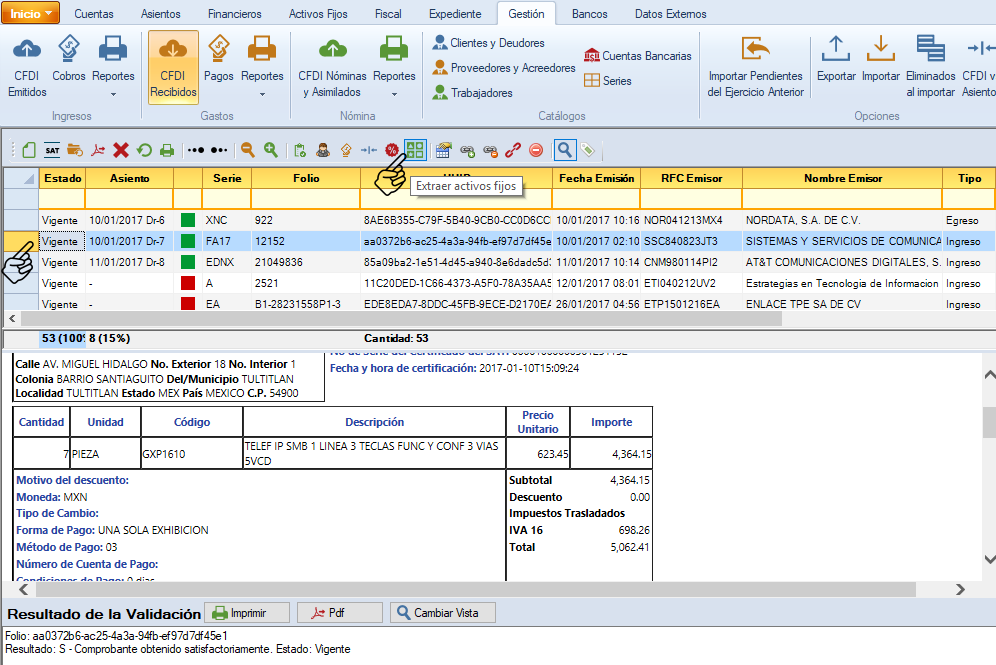Select the row with folio 21049836
Viewport: 996px width, 665px height.
pyautogui.click(x=499, y=262)
